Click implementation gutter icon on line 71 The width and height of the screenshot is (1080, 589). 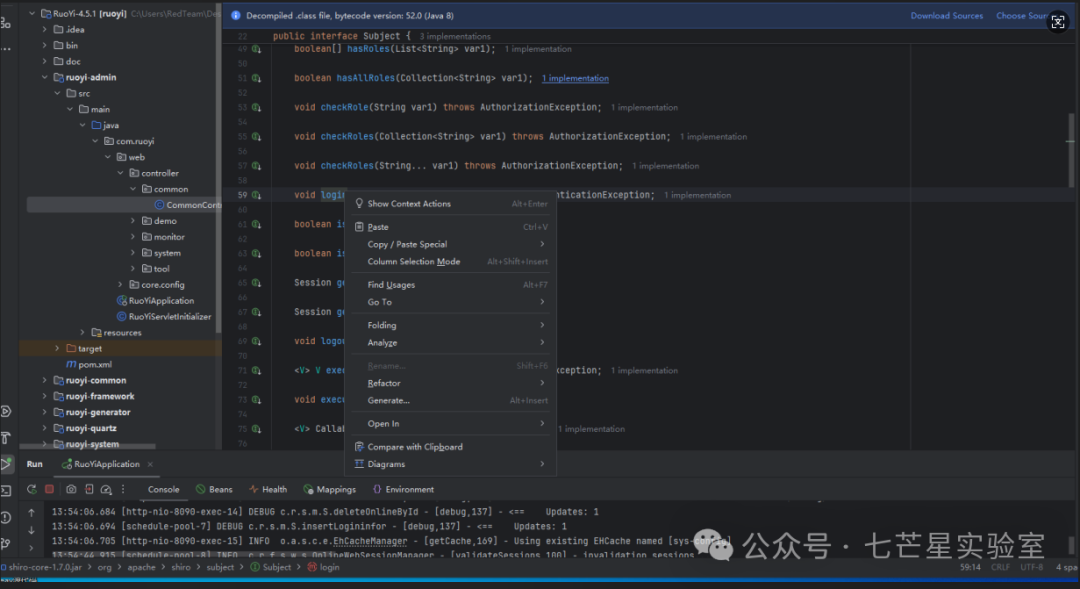point(256,371)
